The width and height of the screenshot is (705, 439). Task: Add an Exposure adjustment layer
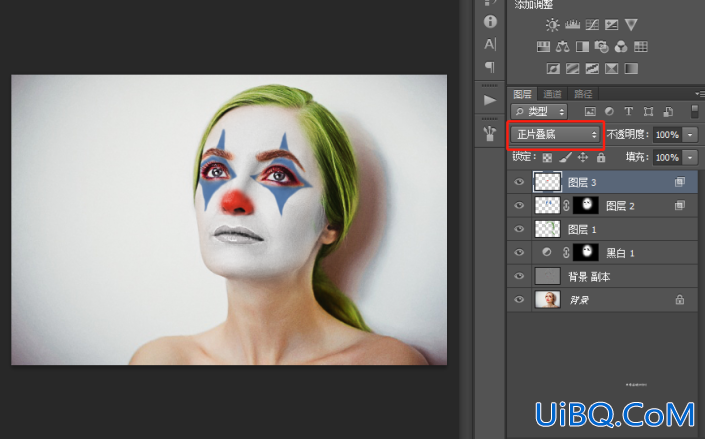coord(611,25)
